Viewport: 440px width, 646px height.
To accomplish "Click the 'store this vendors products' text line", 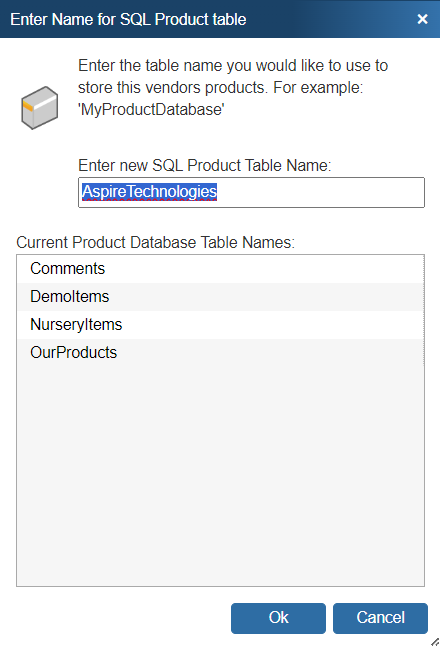I will coord(220,87).
